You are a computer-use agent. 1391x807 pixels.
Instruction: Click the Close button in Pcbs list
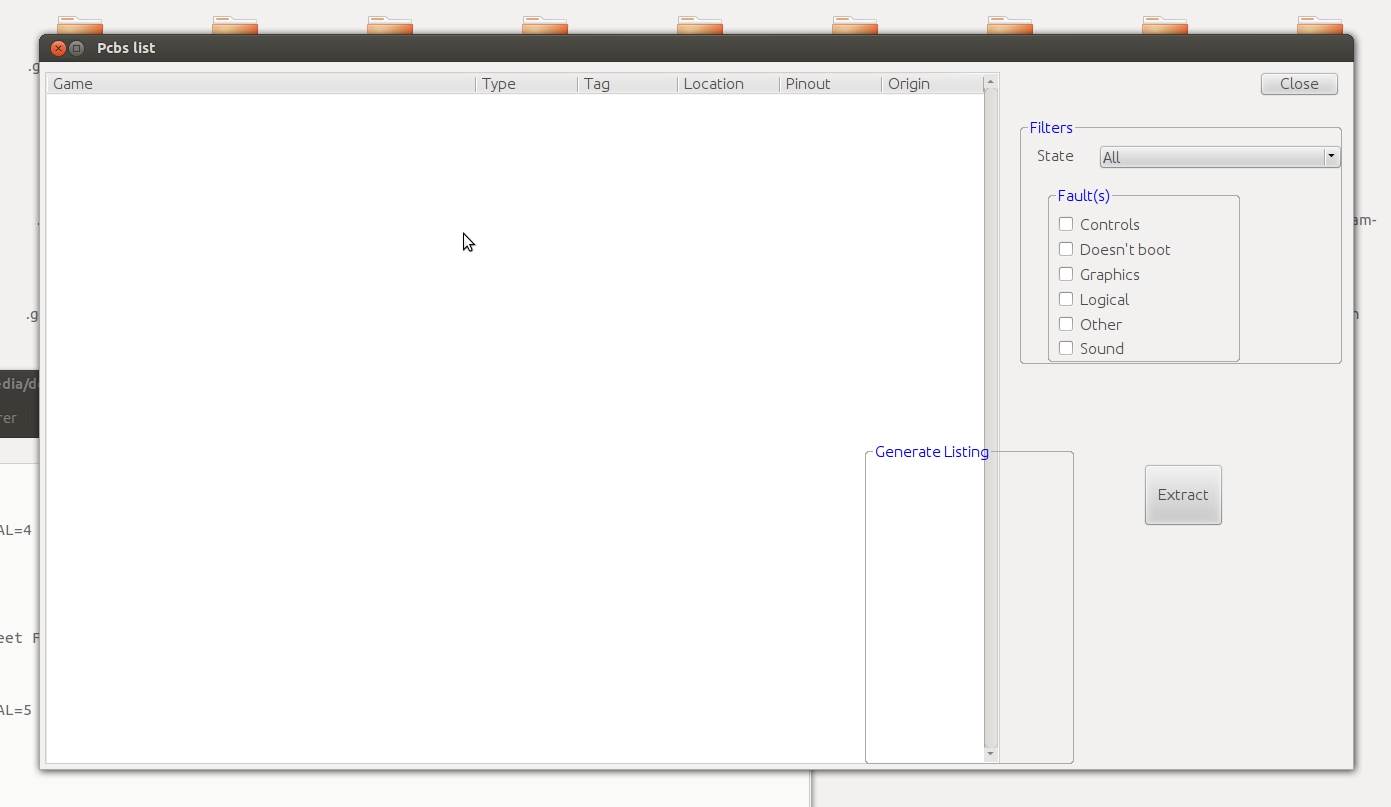1299,84
